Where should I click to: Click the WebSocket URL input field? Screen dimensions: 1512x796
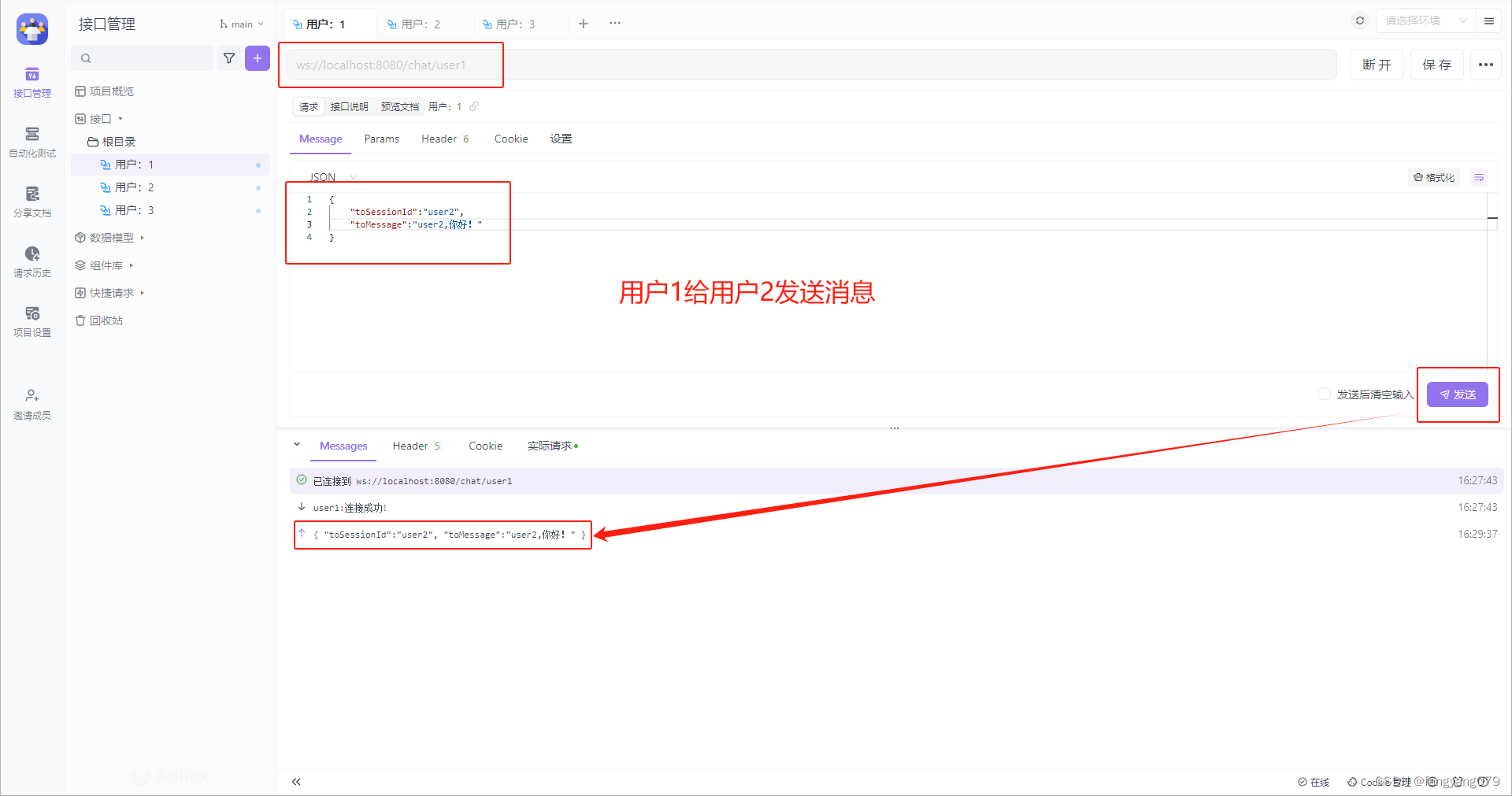[x=812, y=65]
